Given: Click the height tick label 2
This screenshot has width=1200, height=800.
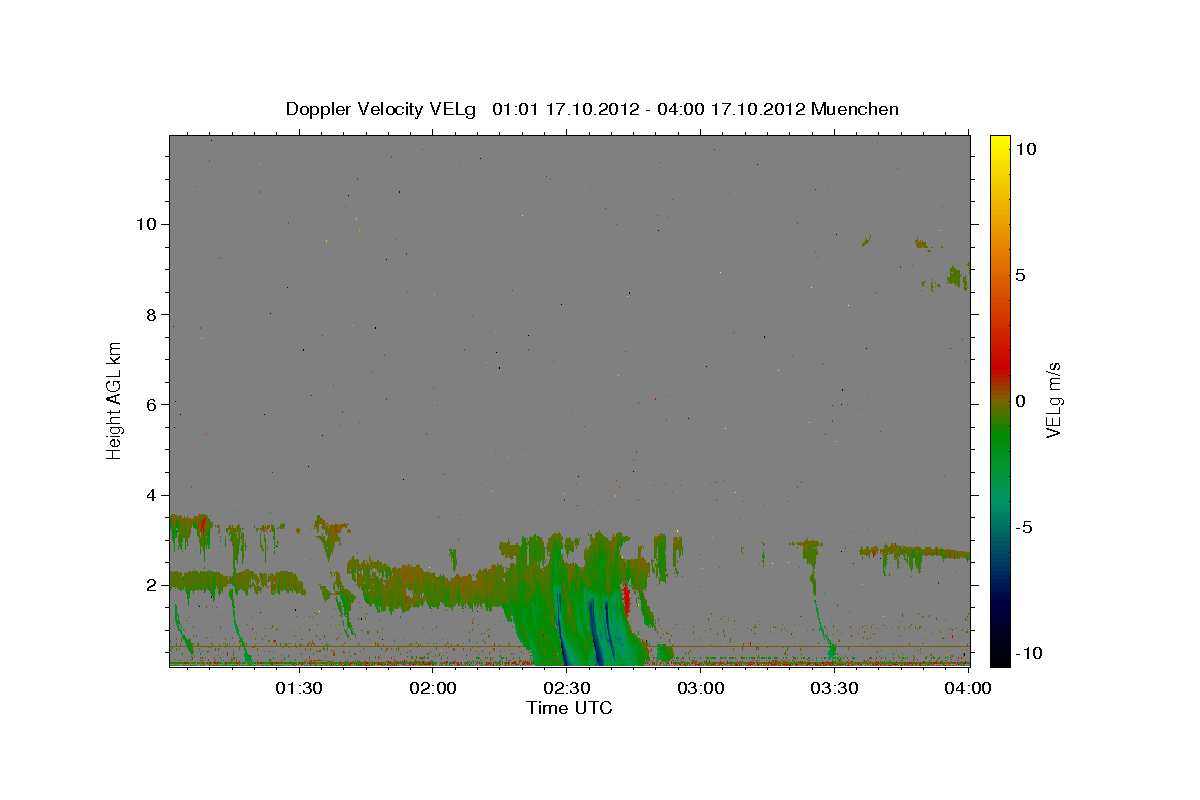Looking at the screenshot, I should tap(153, 585).
